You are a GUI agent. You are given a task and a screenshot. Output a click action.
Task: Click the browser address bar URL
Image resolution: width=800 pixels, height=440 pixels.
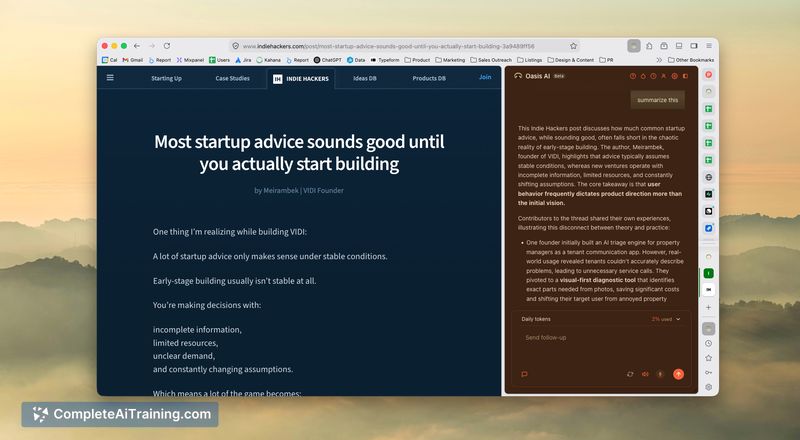pos(388,46)
